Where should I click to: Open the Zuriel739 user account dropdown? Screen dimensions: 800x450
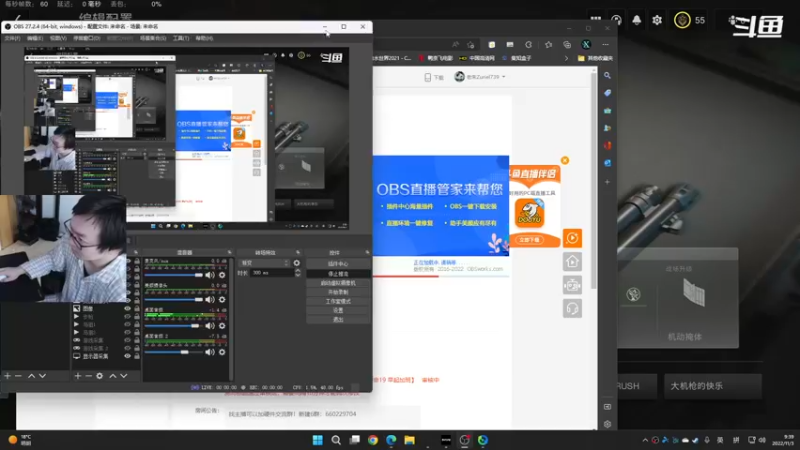[480, 77]
